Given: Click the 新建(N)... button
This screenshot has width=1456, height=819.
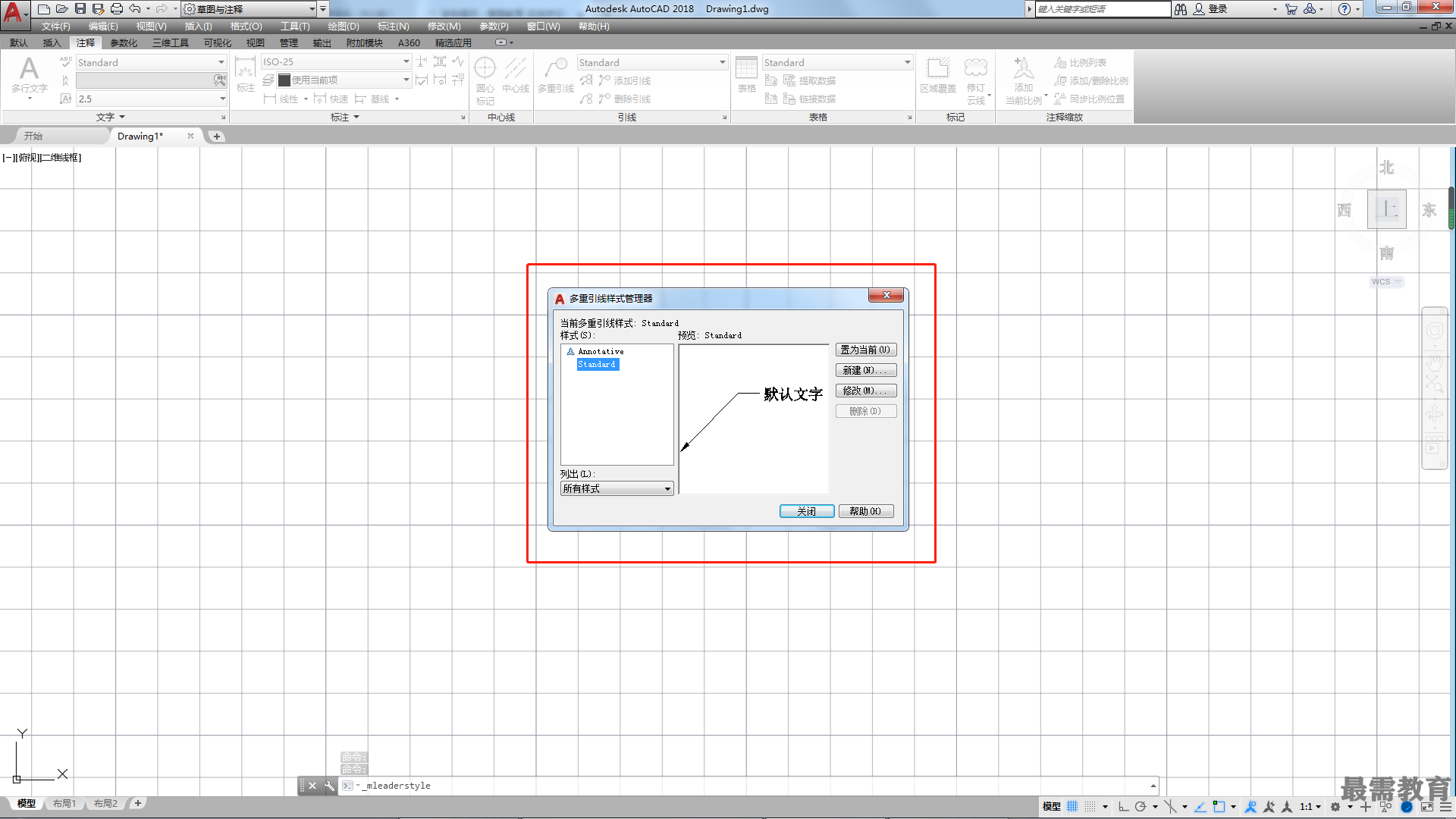Looking at the screenshot, I should point(866,370).
